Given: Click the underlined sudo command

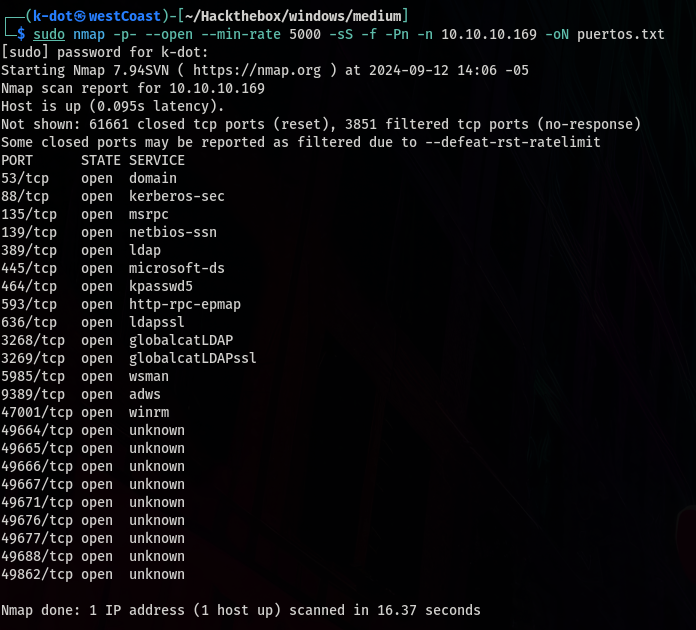Looking at the screenshot, I should pyautogui.click(x=49, y=35).
